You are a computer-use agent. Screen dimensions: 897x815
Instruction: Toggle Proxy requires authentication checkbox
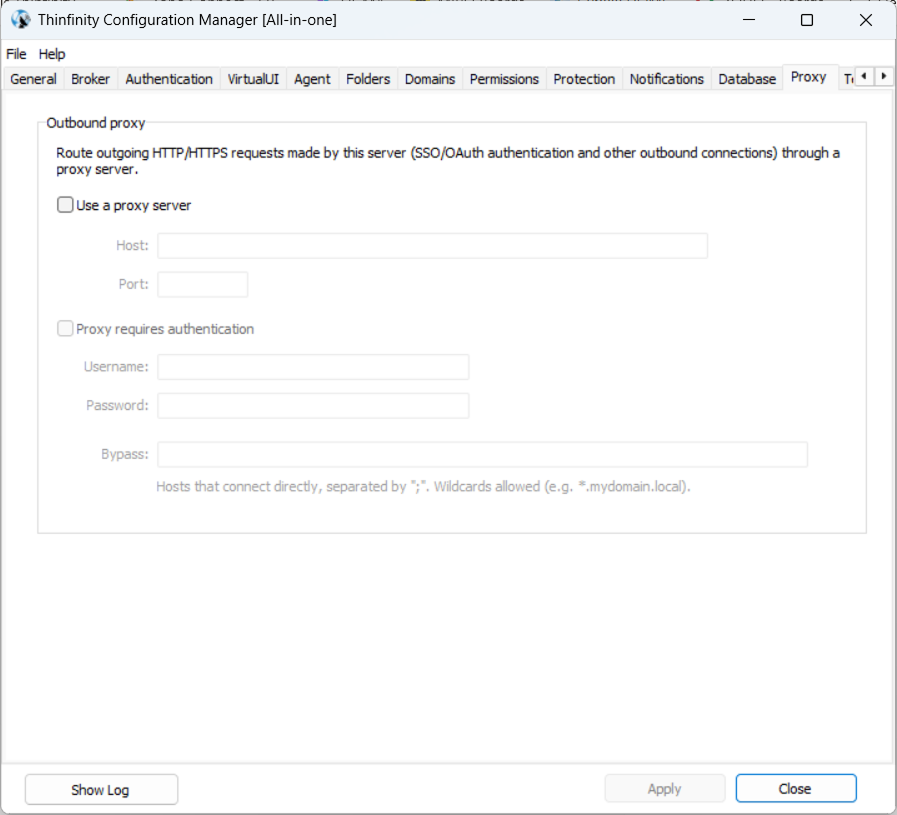(65, 328)
